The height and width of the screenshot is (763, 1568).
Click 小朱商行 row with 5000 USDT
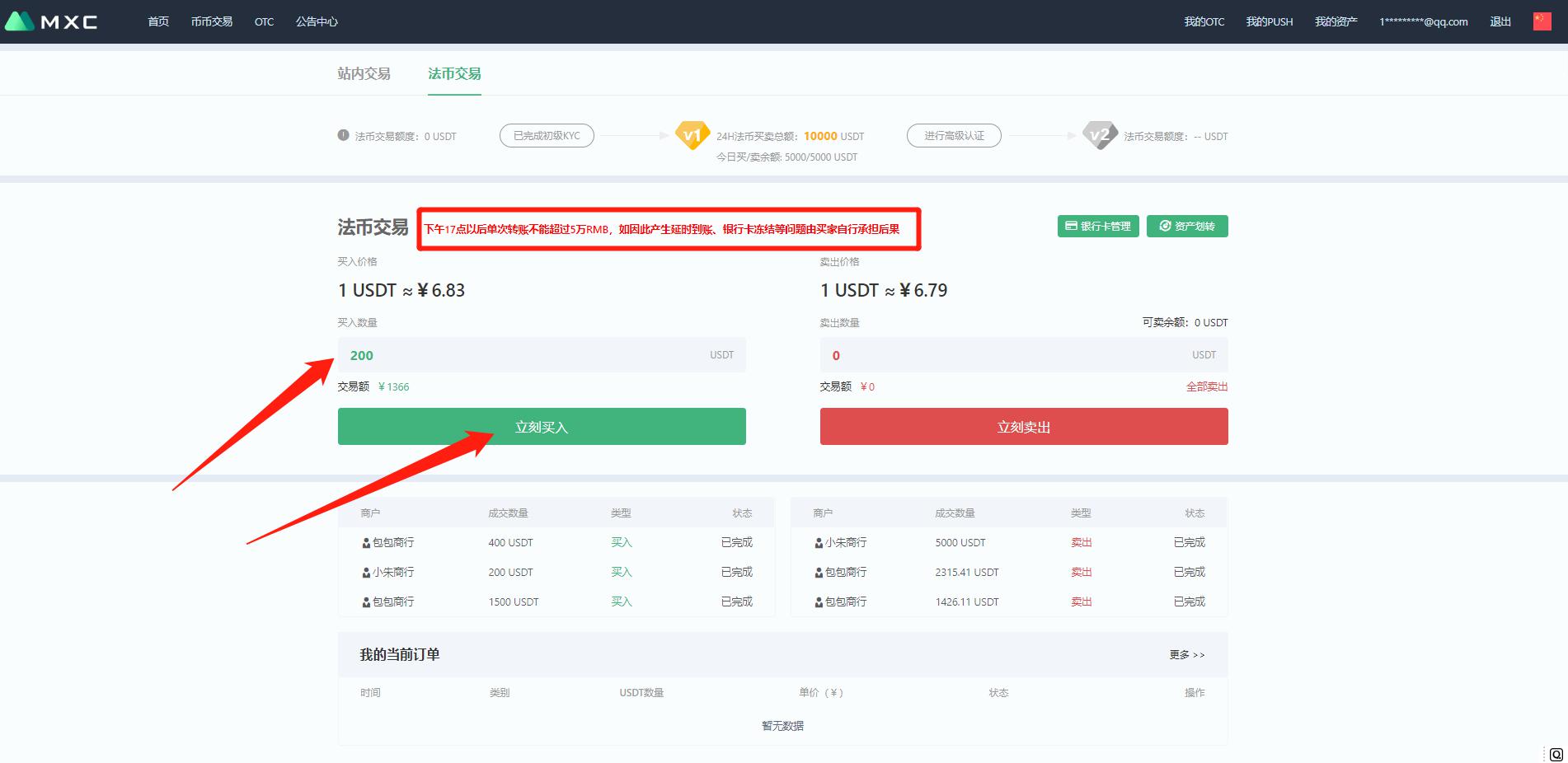click(1009, 542)
